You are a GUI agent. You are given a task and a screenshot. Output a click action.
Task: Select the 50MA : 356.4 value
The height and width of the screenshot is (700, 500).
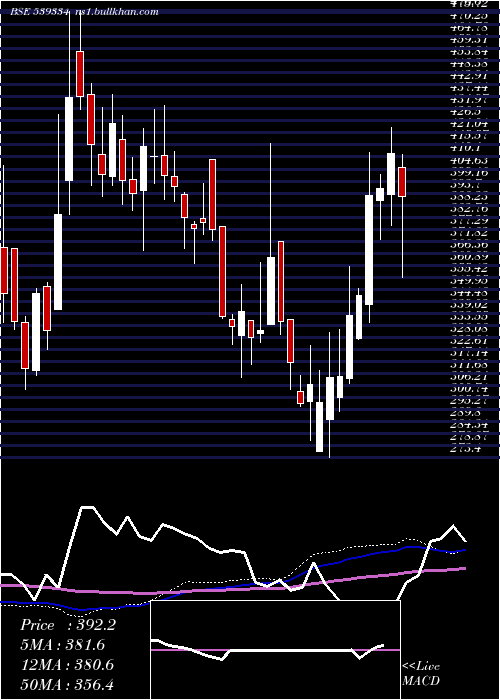pyautogui.click(x=68, y=685)
